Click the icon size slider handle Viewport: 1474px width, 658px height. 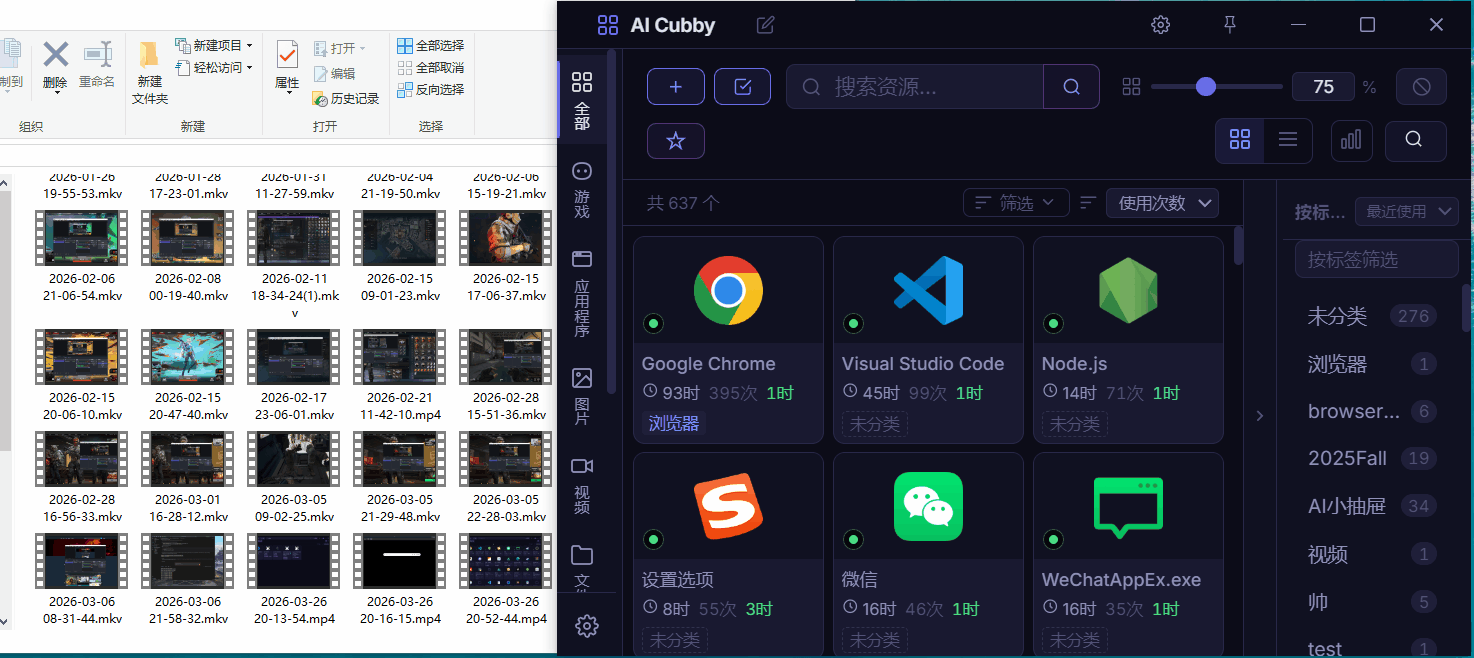click(1206, 87)
